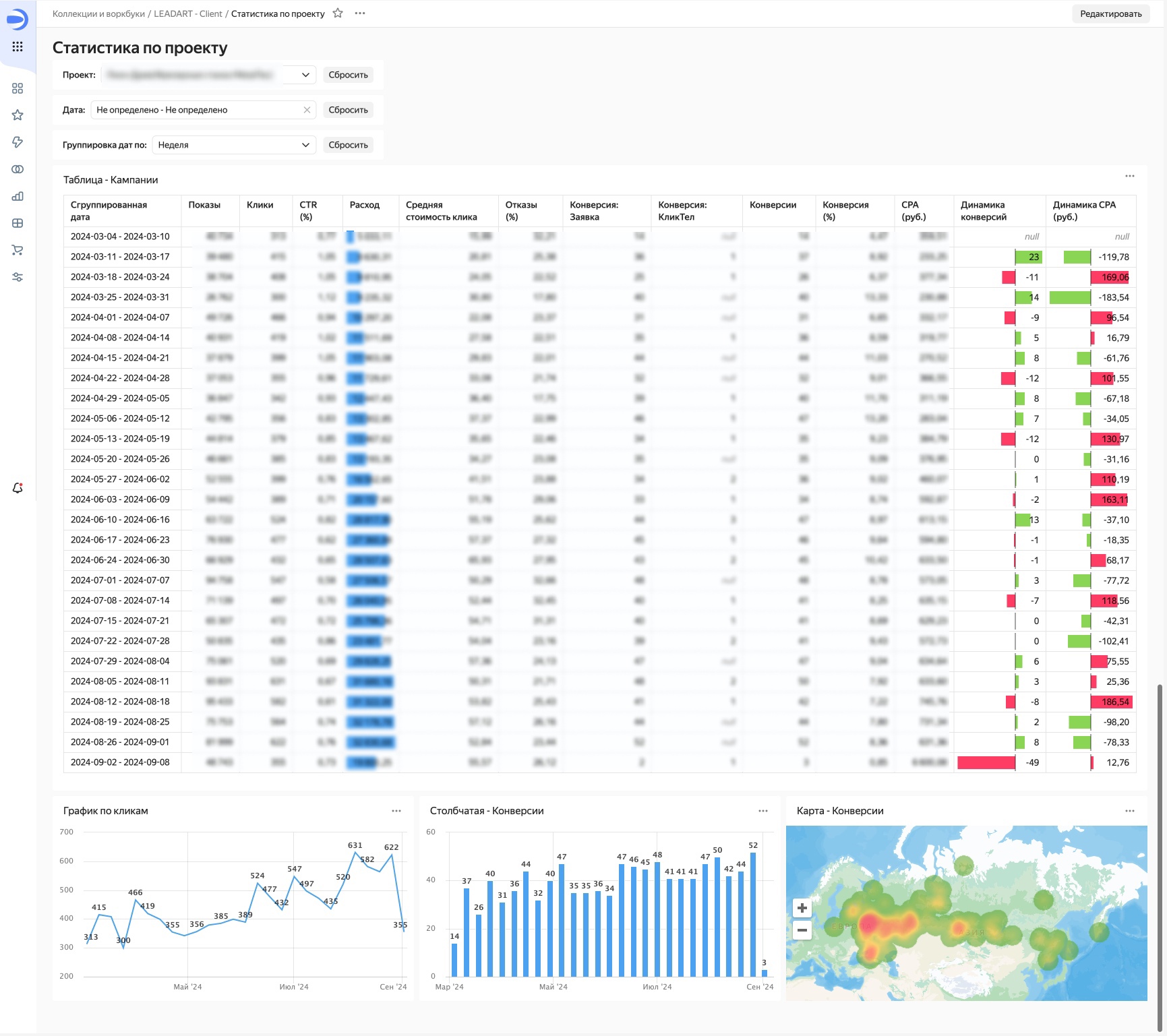Sort by CTR (%) column header

[317, 211]
